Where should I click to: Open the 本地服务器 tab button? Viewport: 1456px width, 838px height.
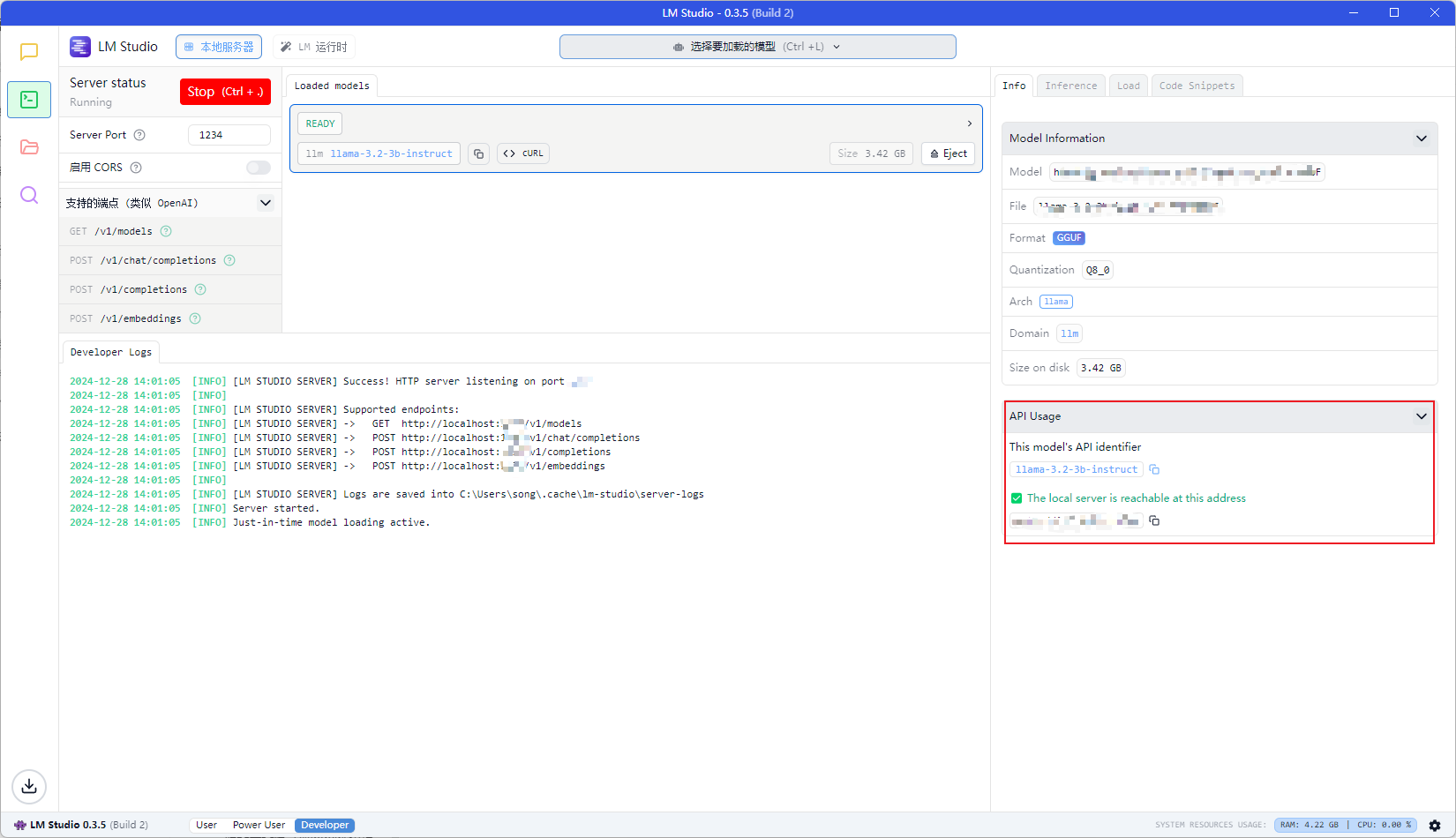pyautogui.click(x=219, y=47)
